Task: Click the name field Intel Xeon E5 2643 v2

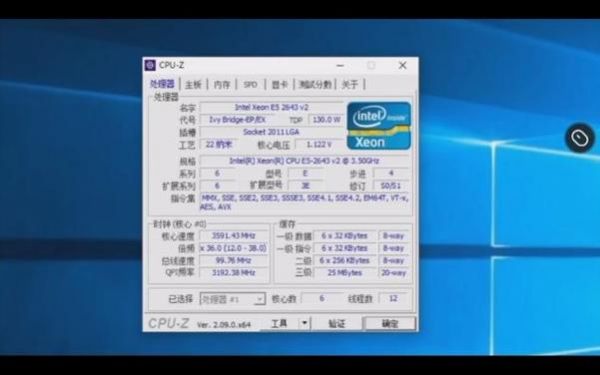Action: pyautogui.click(x=272, y=108)
